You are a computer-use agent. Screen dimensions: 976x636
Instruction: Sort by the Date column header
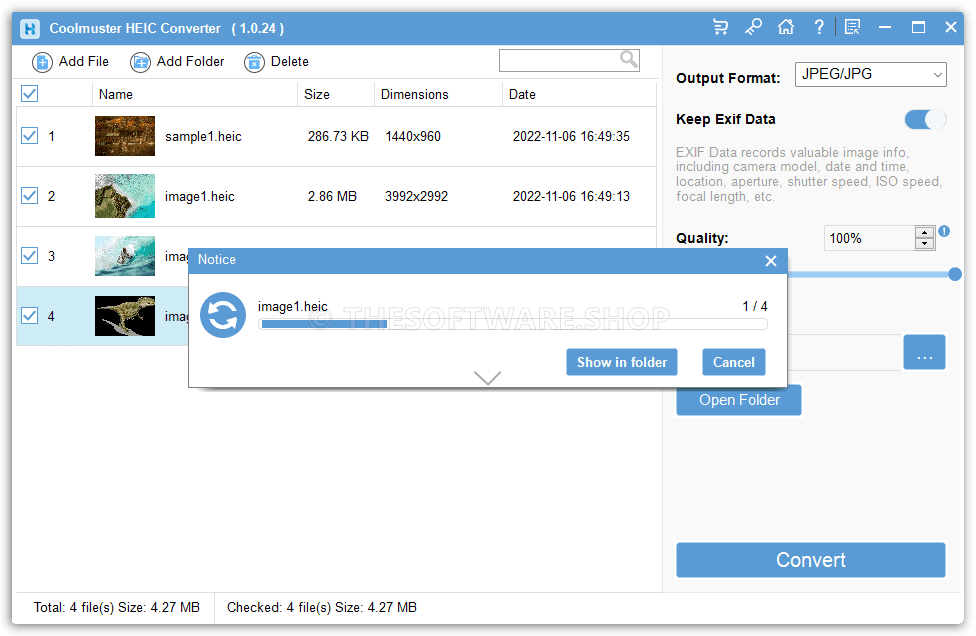point(579,94)
